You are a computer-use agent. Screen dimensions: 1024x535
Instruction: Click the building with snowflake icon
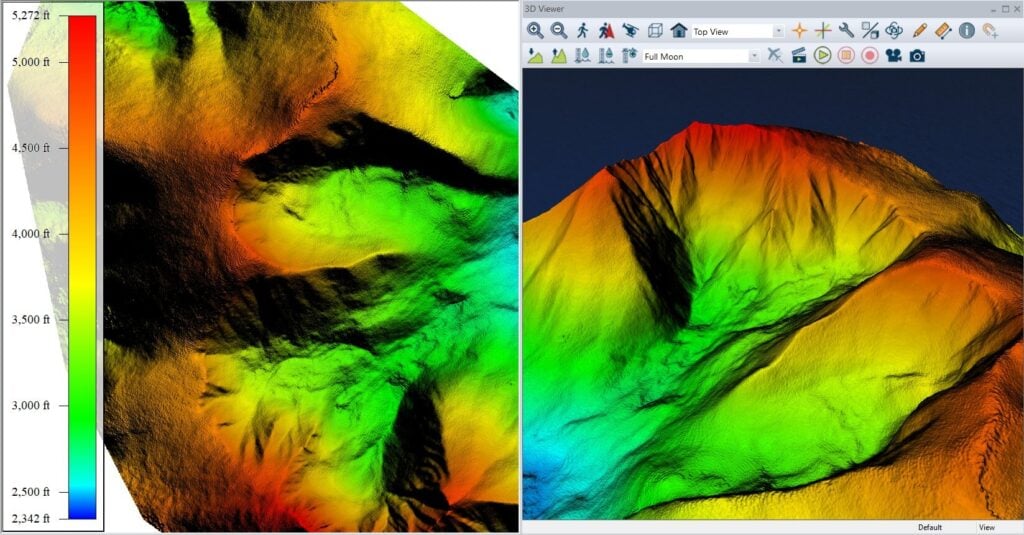[630, 56]
